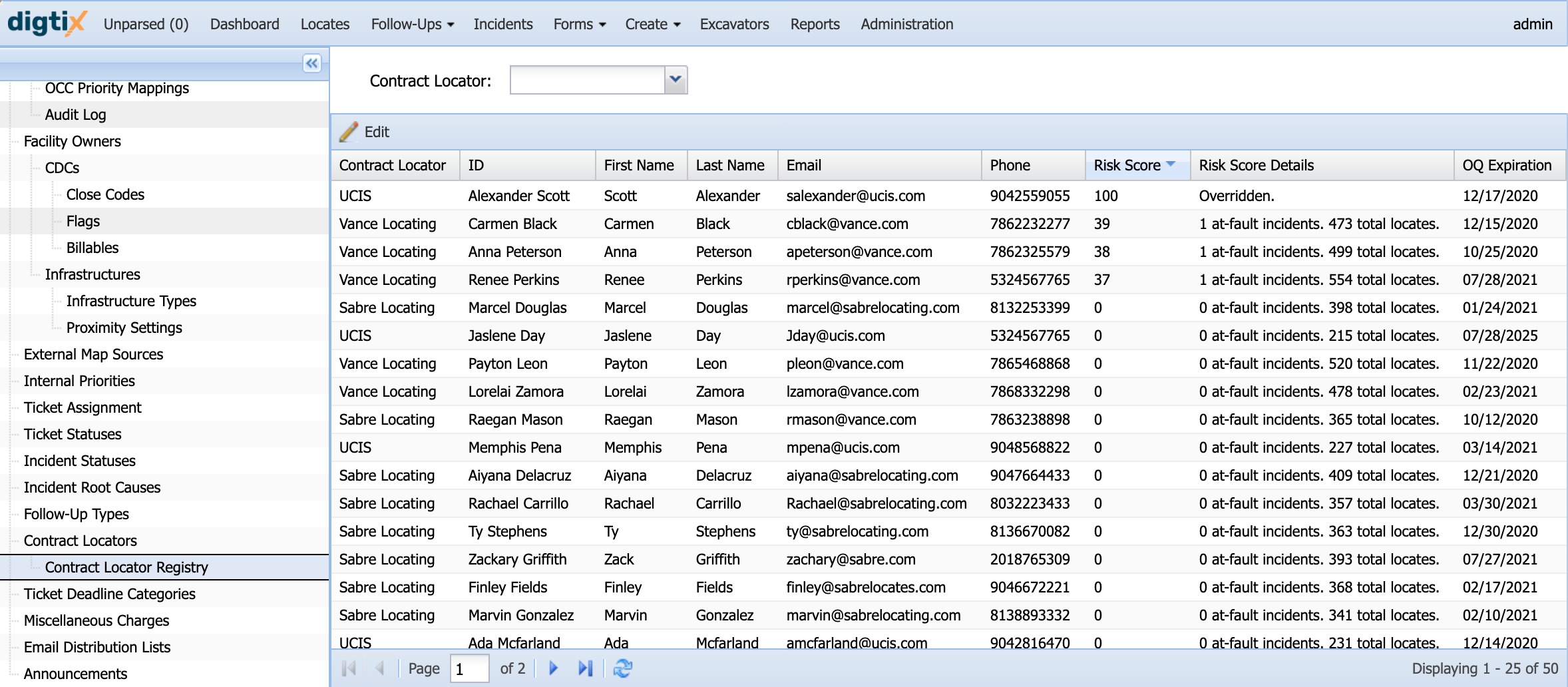This screenshot has width=1568, height=687.
Task: Open the Contract Locator dropdown arrow
Action: point(676,80)
